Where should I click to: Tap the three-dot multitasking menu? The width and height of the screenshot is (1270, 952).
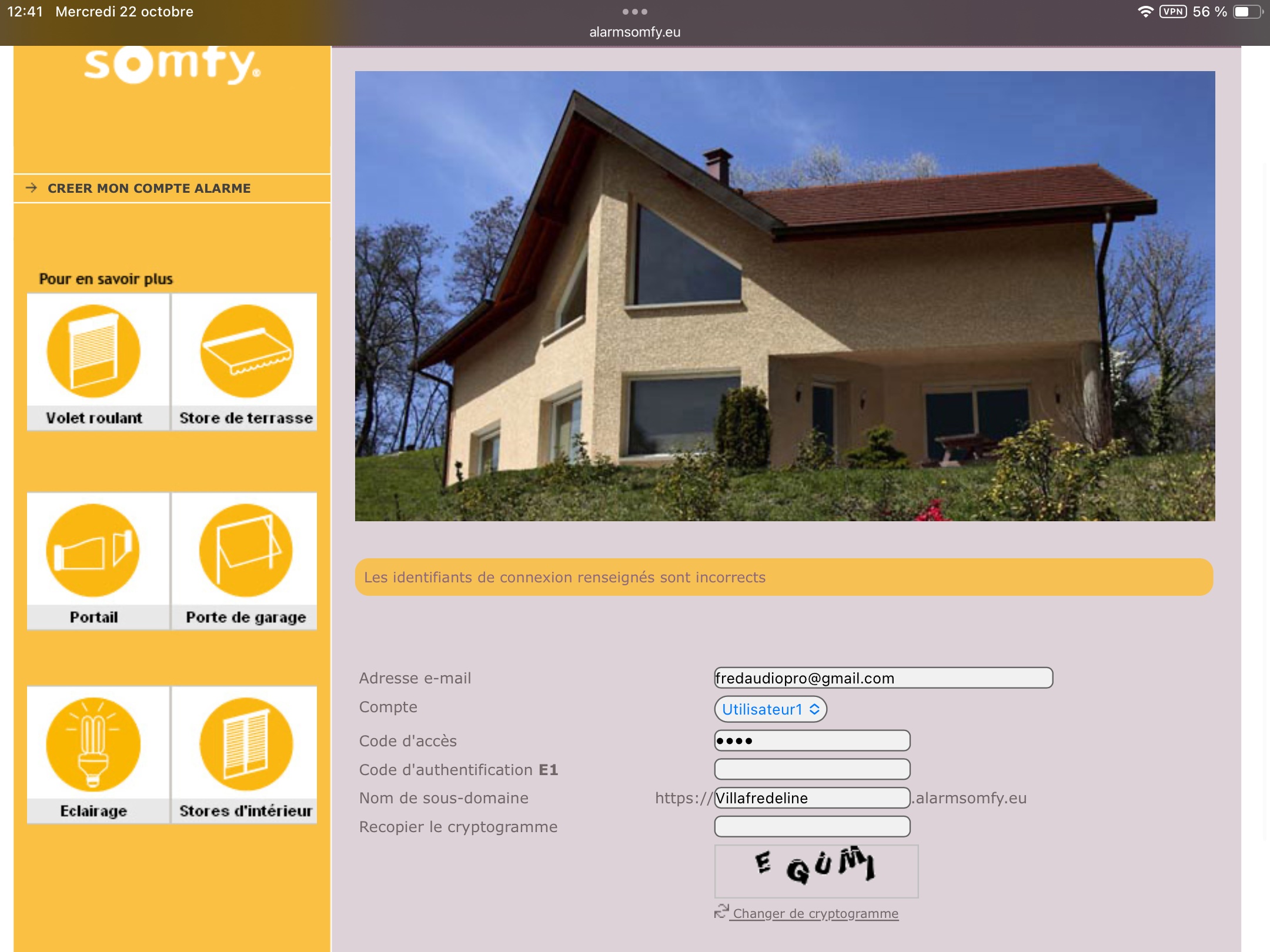635,12
